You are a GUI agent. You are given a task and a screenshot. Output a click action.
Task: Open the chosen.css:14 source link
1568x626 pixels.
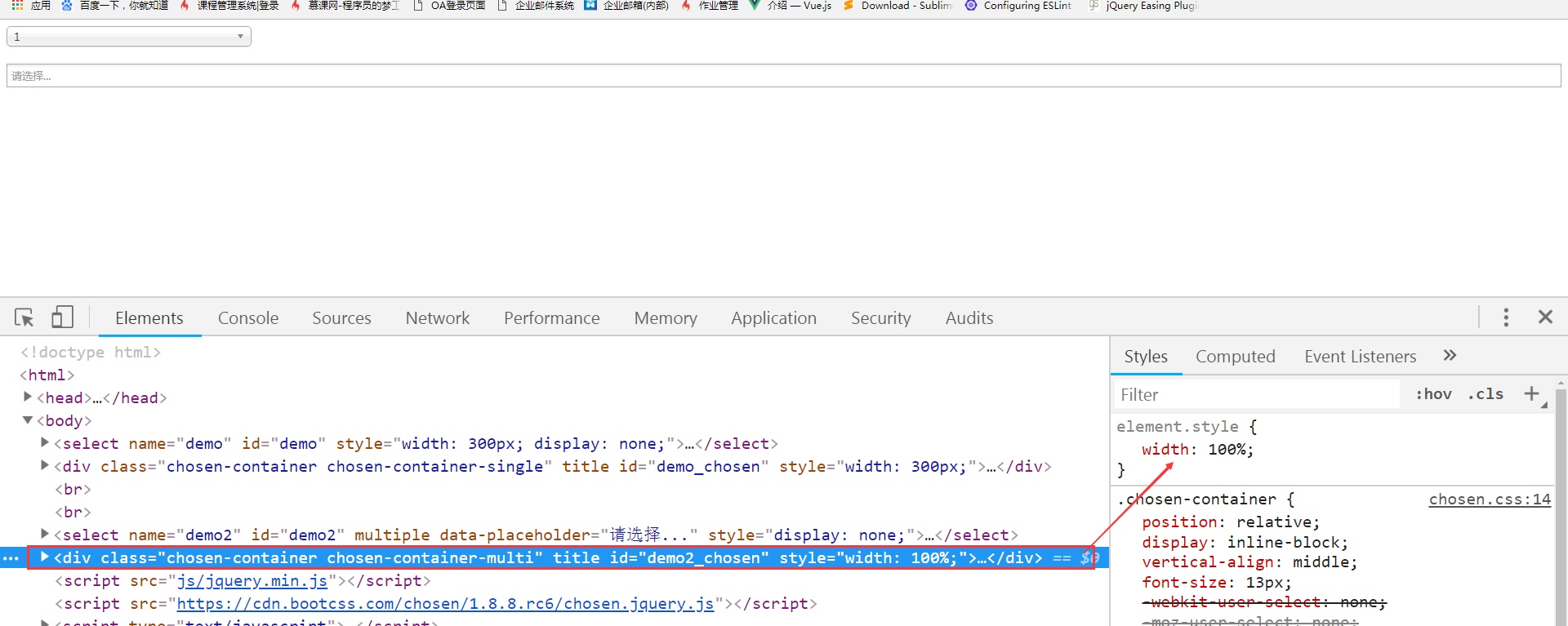click(x=1490, y=499)
